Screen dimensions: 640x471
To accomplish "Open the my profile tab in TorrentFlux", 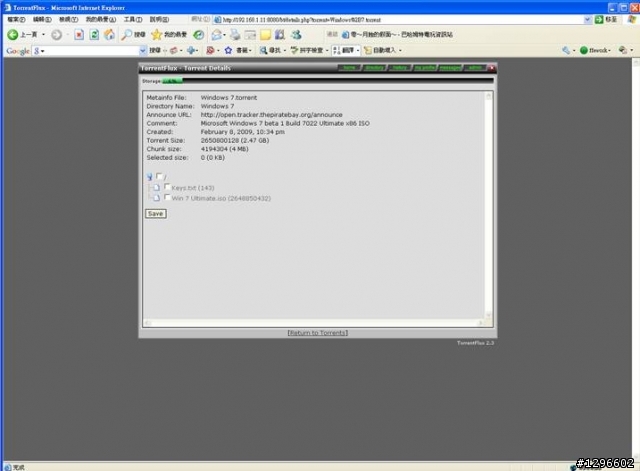I will tap(424, 68).
